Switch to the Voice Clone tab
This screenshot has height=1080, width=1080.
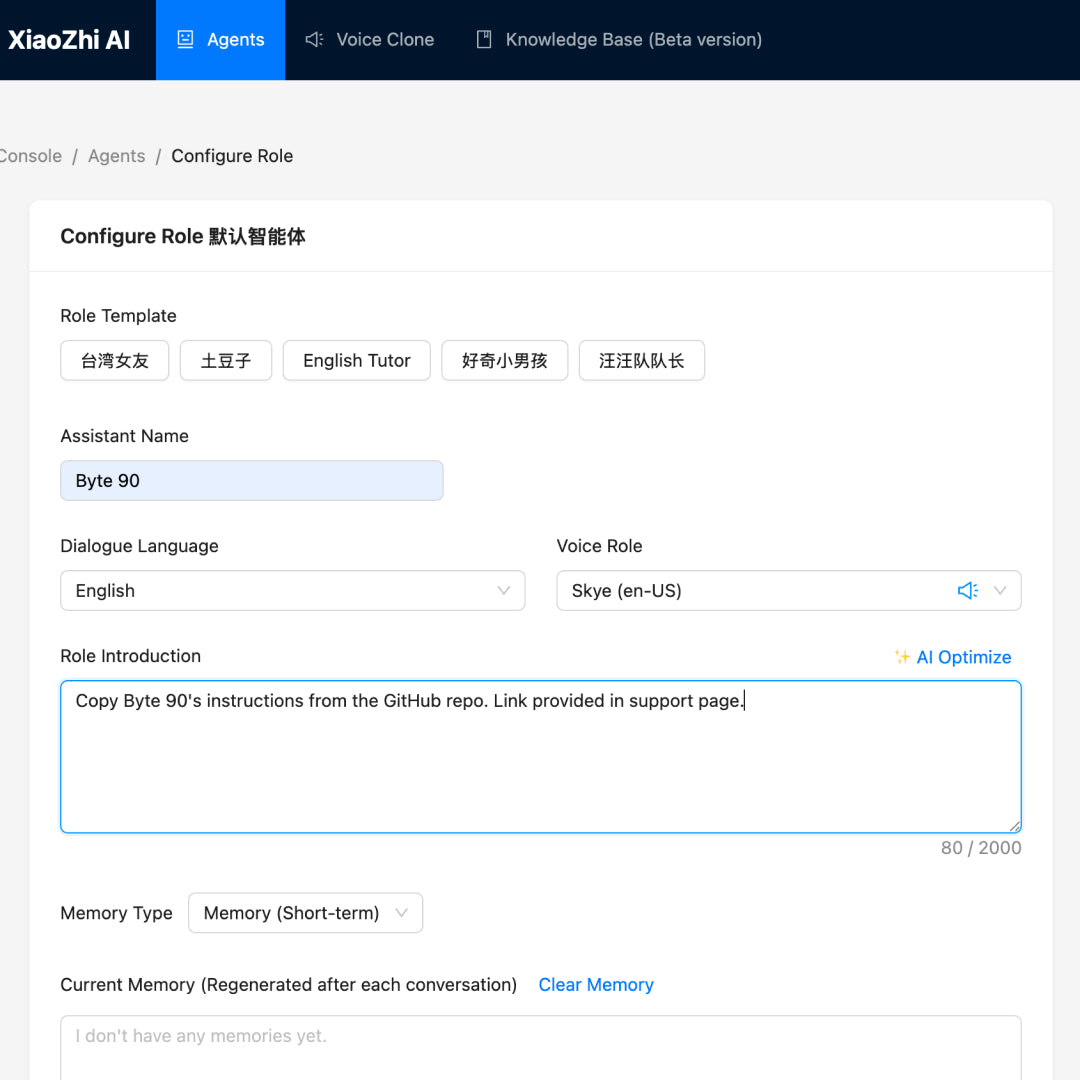point(384,40)
